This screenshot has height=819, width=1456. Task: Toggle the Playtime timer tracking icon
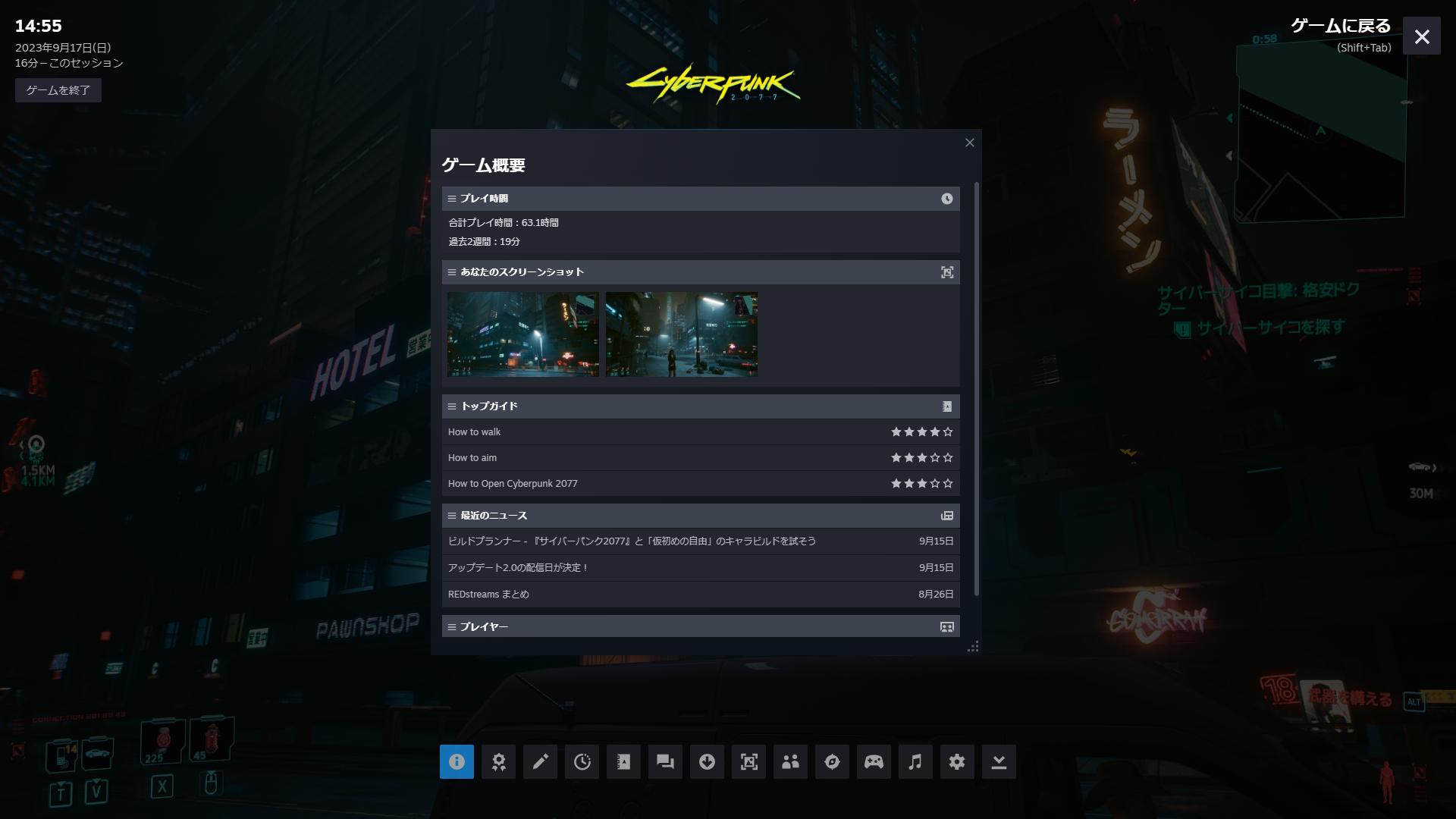[582, 761]
